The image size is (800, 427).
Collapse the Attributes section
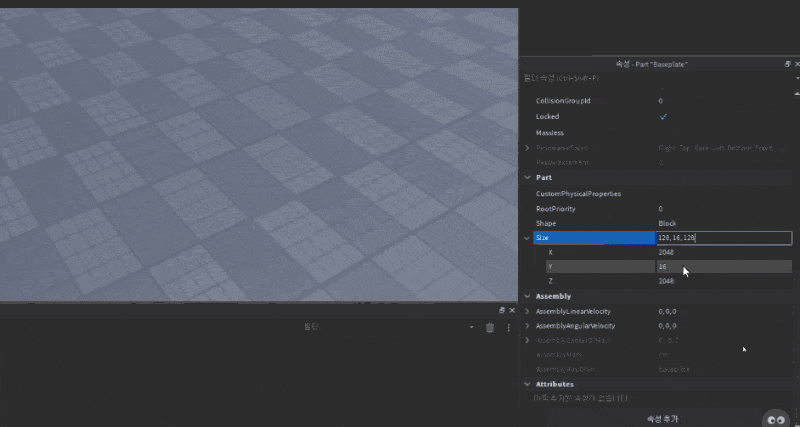click(x=527, y=384)
